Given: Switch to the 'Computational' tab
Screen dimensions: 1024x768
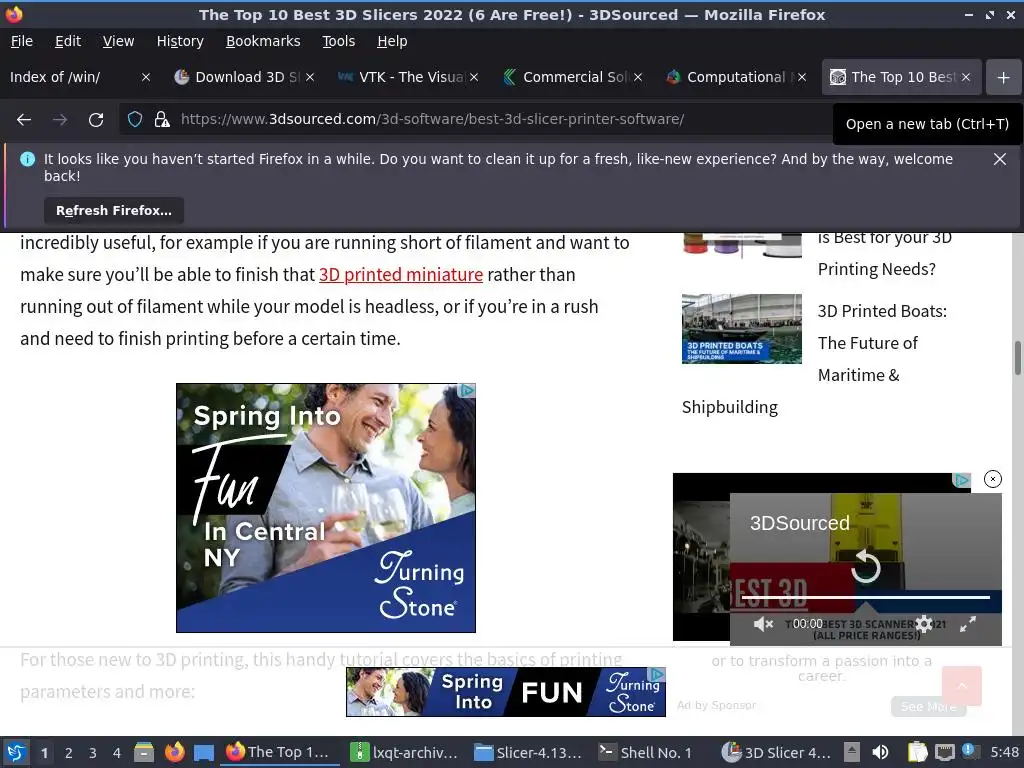Looking at the screenshot, I should [x=735, y=77].
